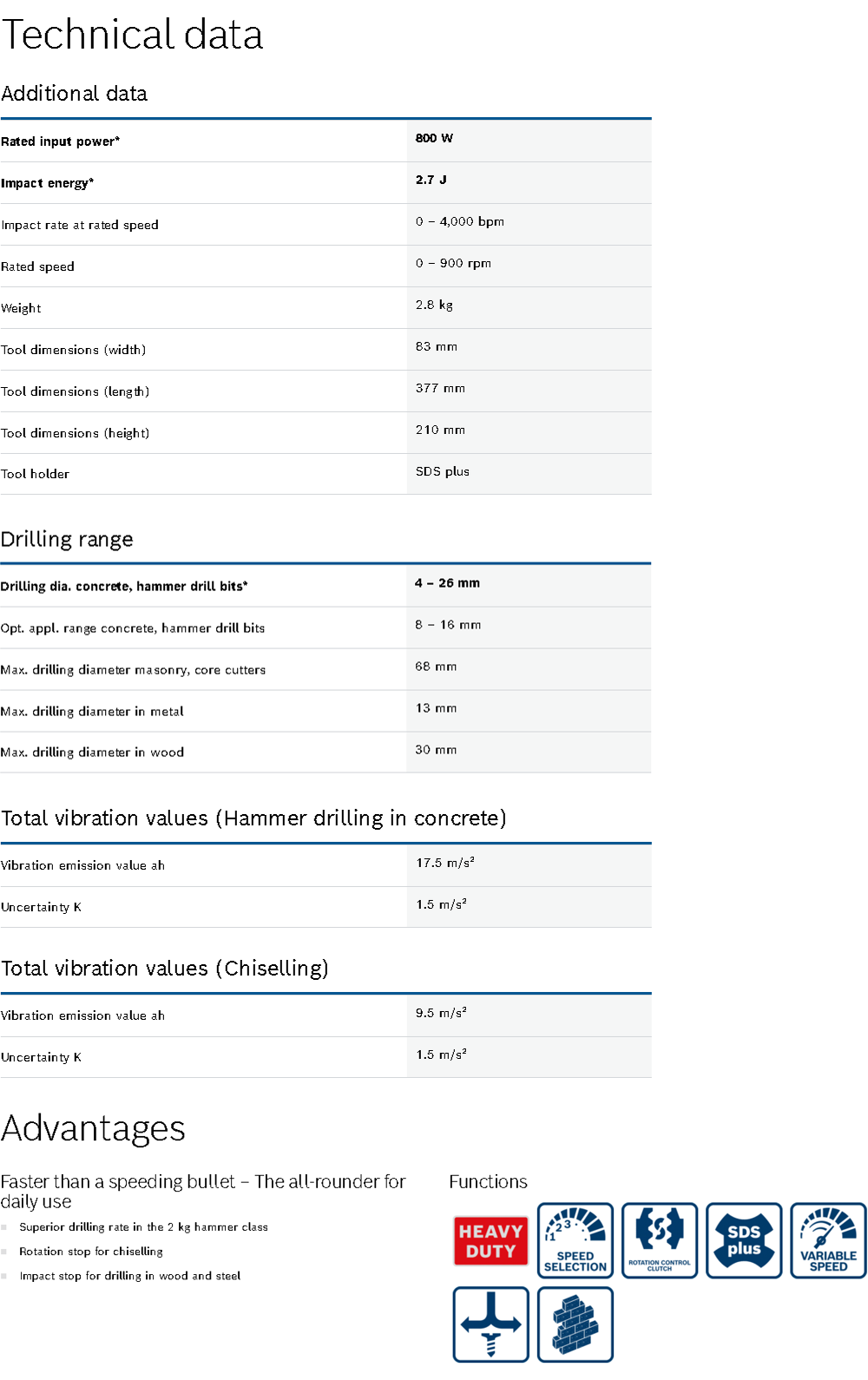
Task: Open the Variable Speed function icon
Action: 828,1240
